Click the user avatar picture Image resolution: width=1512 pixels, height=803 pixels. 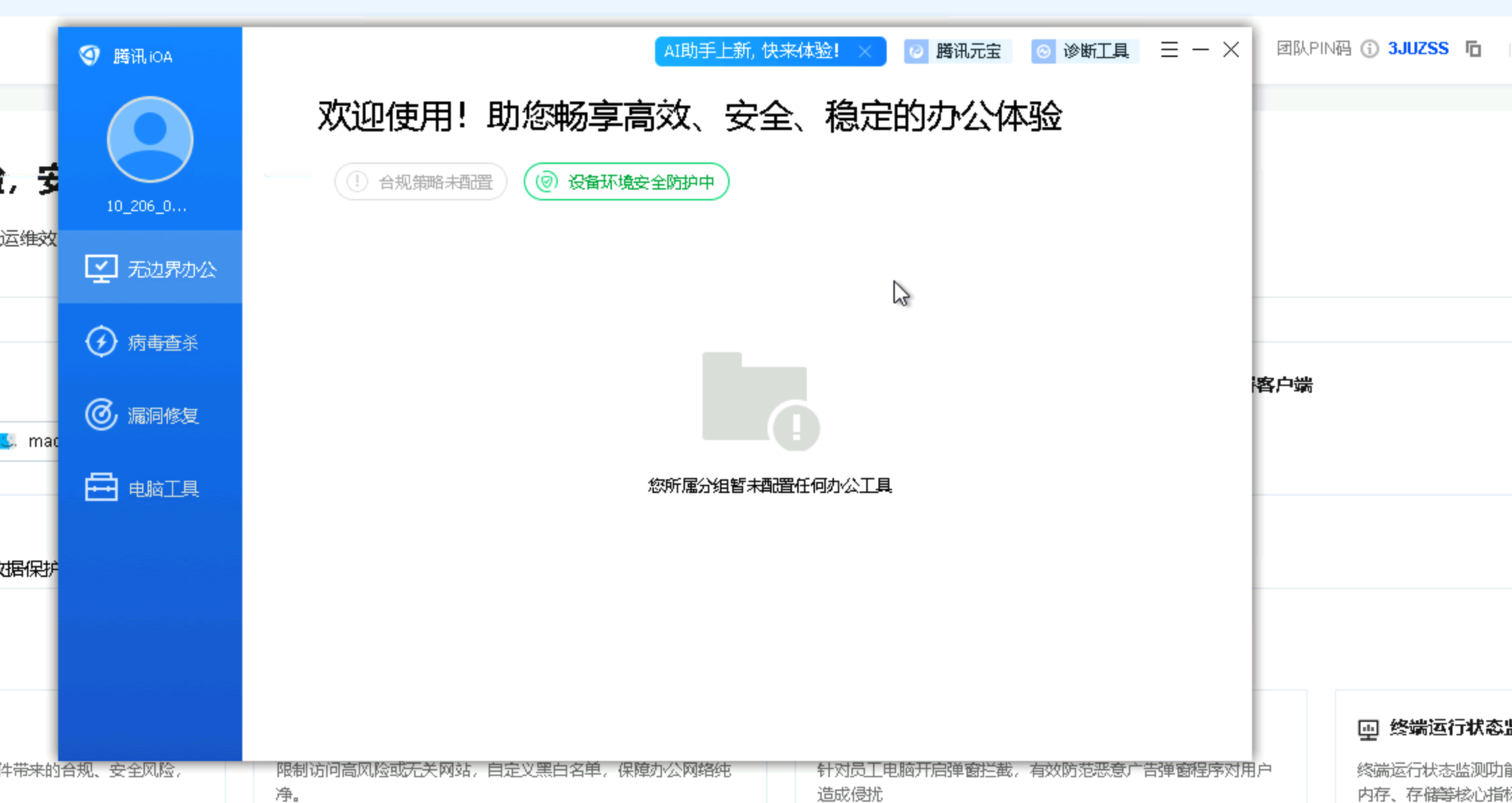pyautogui.click(x=150, y=139)
